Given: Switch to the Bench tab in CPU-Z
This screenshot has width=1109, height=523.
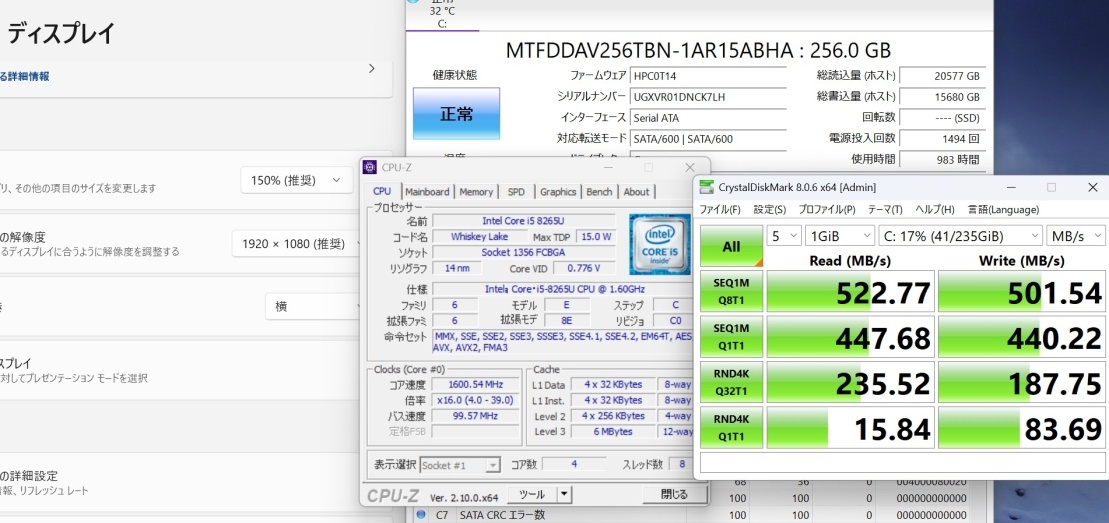Looking at the screenshot, I should click(x=600, y=192).
